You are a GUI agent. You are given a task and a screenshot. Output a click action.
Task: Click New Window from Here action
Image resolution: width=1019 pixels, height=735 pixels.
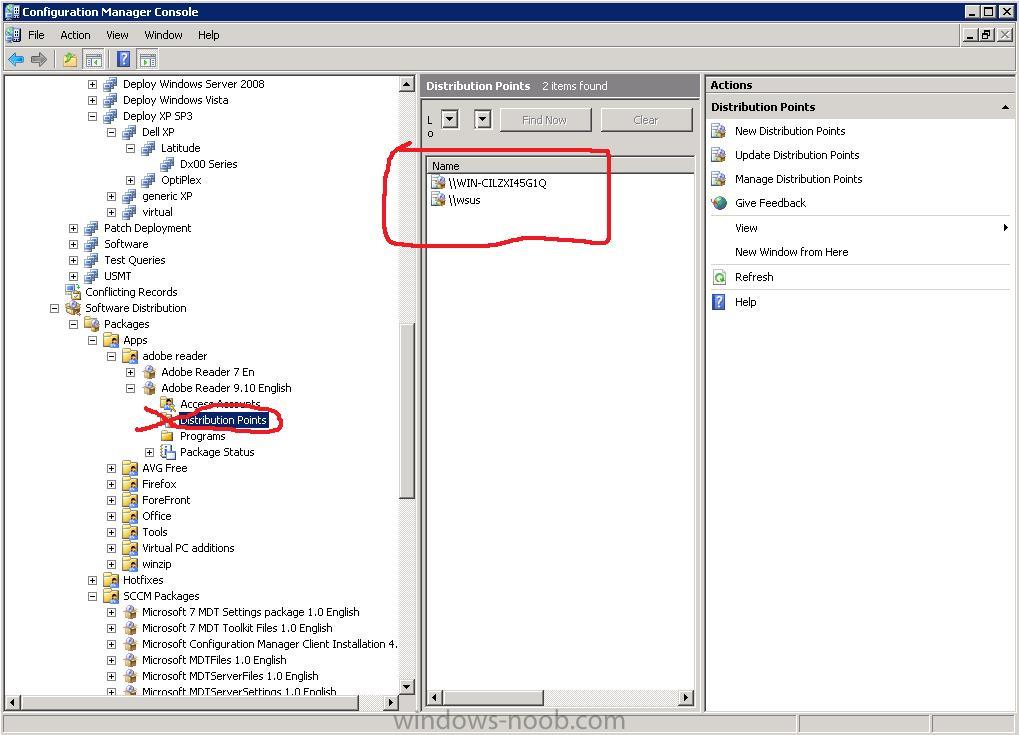(x=791, y=252)
